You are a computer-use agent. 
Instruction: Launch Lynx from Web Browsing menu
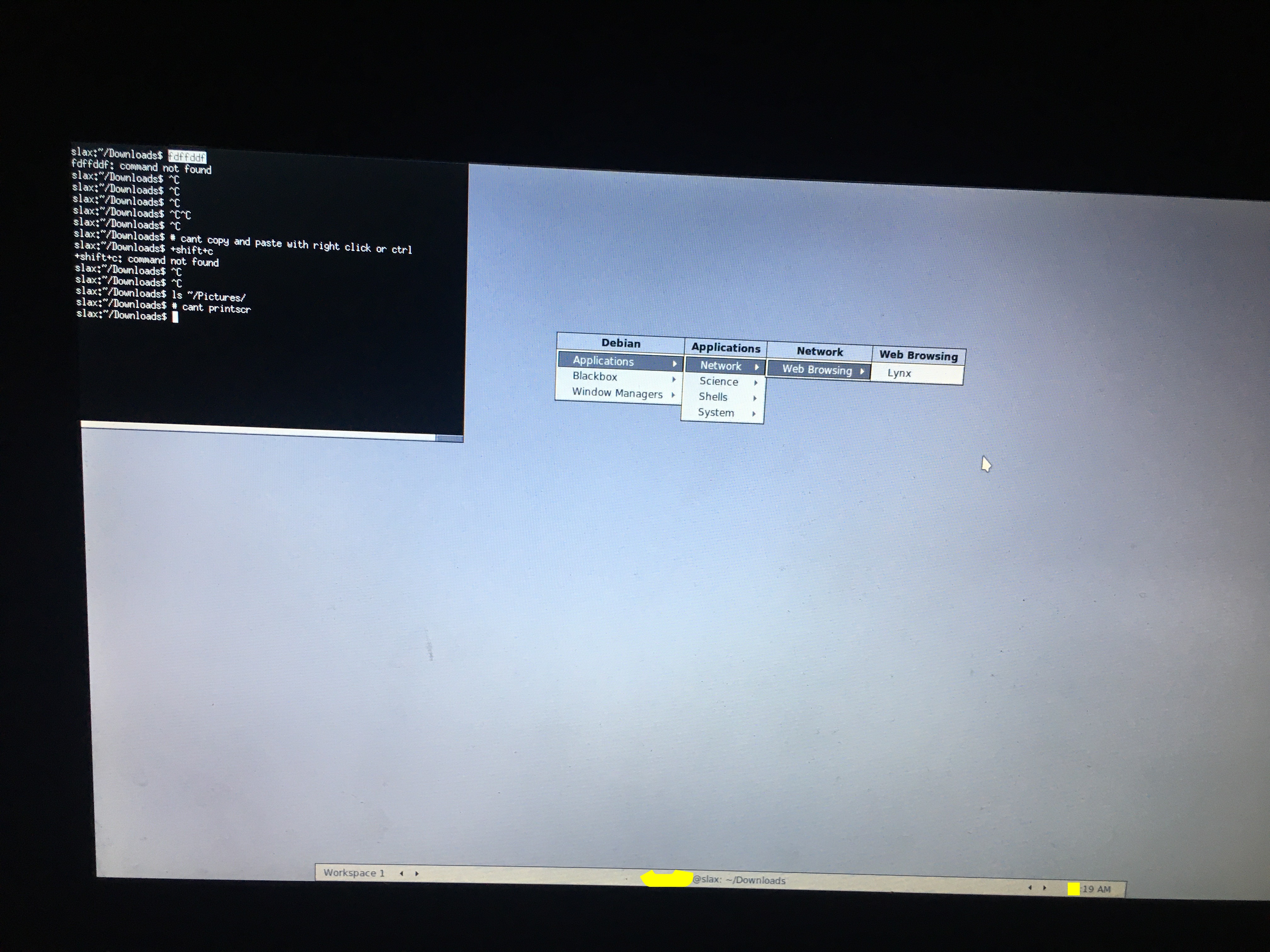899,373
